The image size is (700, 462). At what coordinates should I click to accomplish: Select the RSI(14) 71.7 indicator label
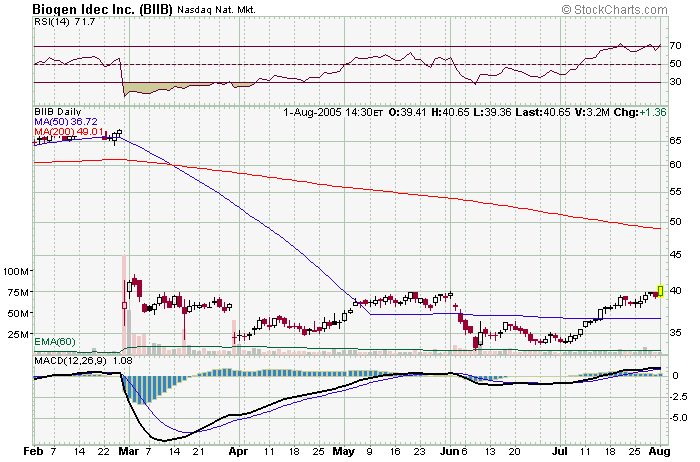[64, 21]
